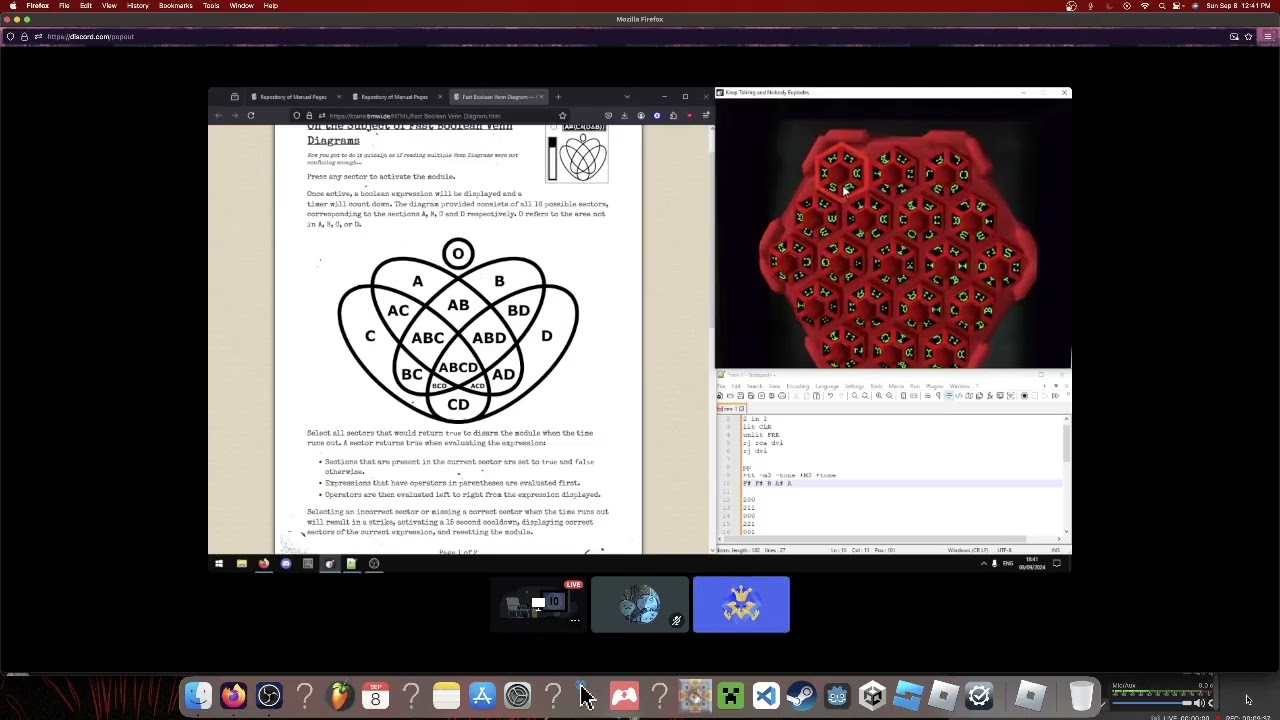Screen dimensions: 1280x720
Task: Open Unity from the dock
Action: pos(872,695)
